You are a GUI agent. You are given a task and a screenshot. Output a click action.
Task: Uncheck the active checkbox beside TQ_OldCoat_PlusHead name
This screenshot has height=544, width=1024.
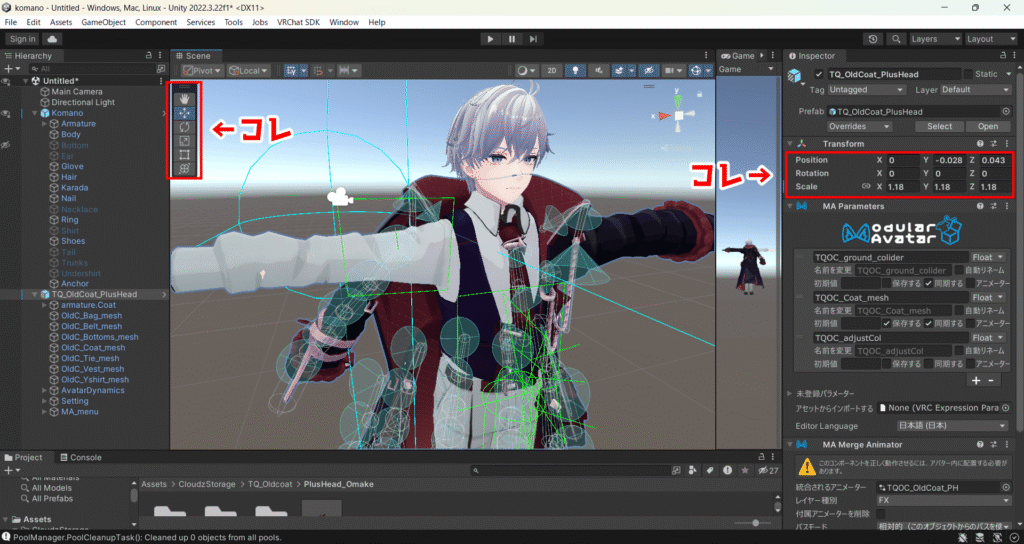click(x=820, y=74)
